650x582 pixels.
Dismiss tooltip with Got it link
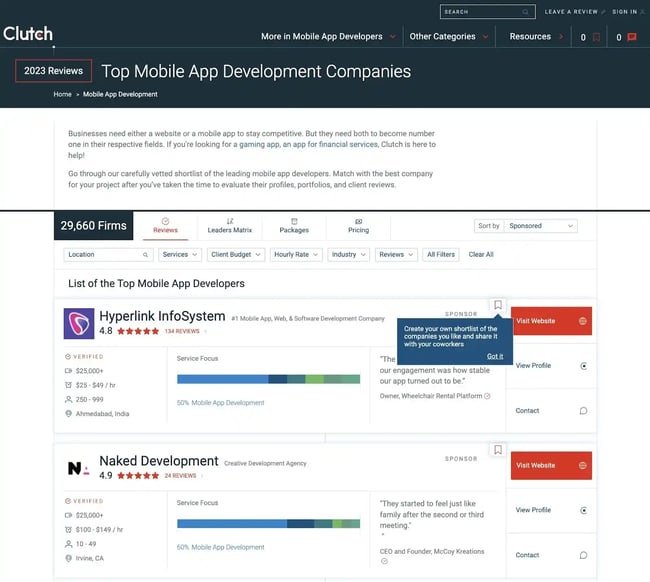click(495, 356)
